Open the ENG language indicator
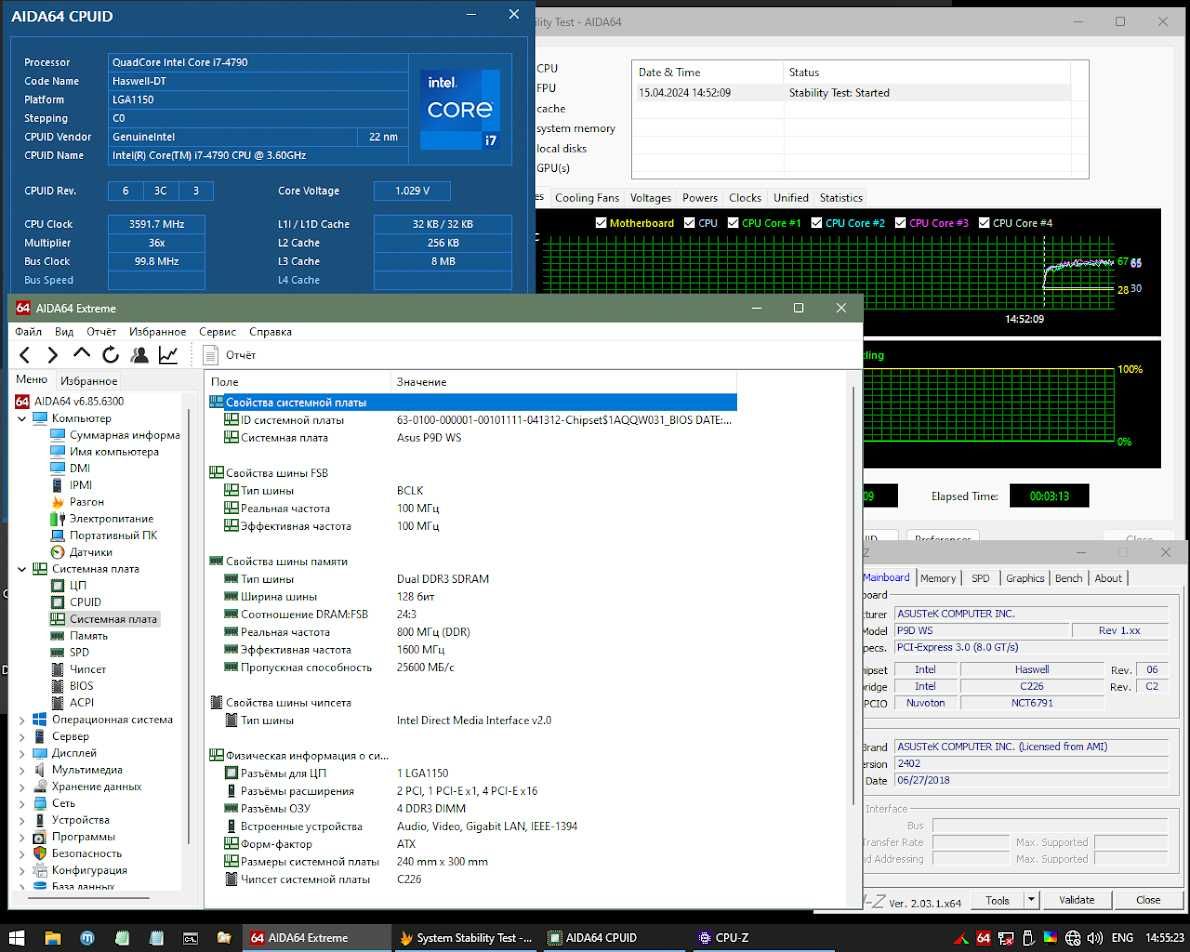1190x952 pixels. click(1122, 938)
